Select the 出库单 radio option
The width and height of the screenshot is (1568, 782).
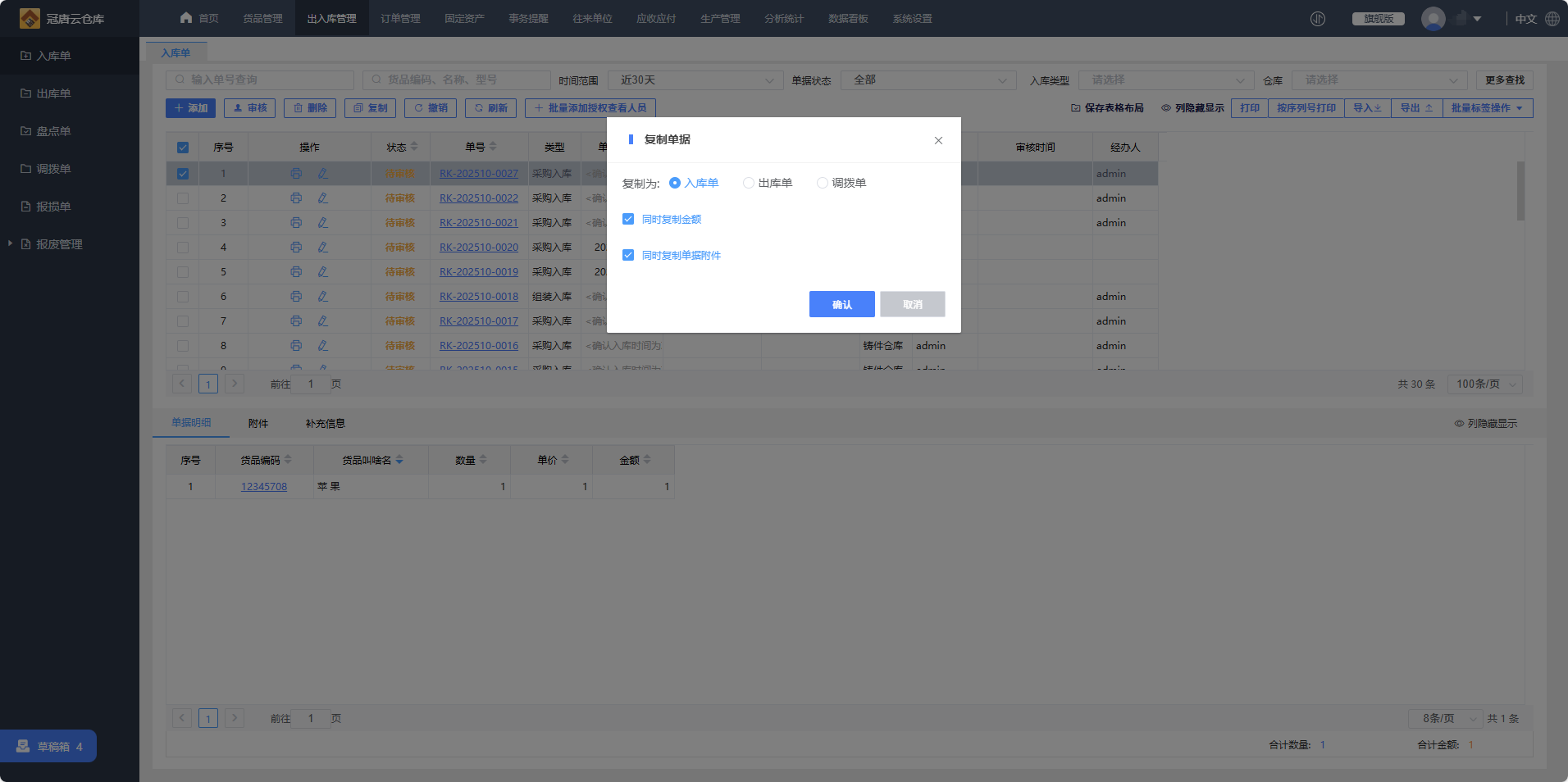[749, 183]
